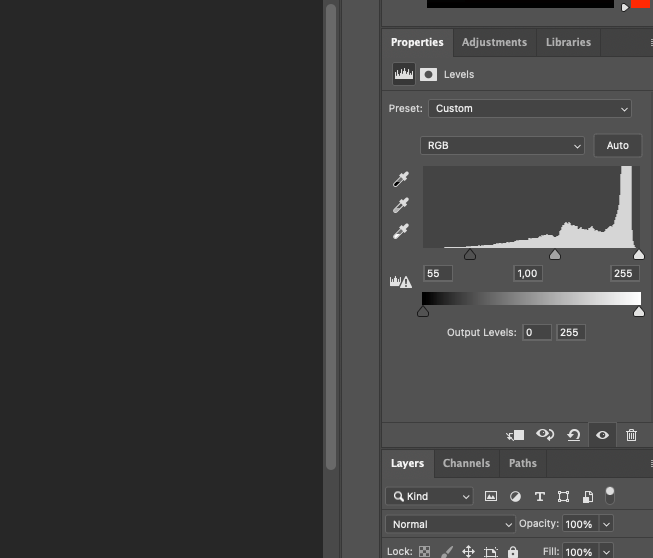The image size is (653, 558).
Task: Open the Normal blending mode dropdown
Action: [x=450, y=524]
